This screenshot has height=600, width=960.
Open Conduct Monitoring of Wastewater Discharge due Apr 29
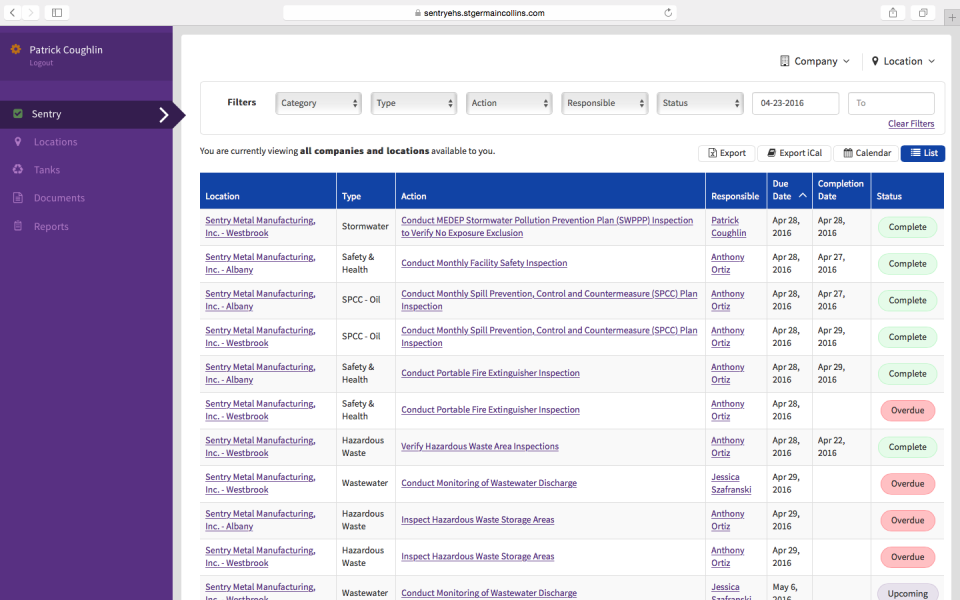(489, 484)
